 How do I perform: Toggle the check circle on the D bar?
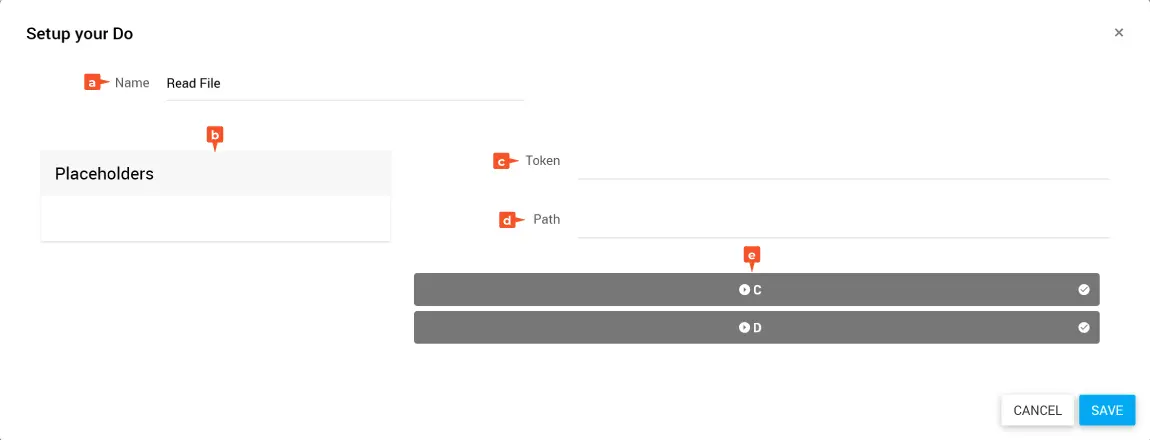(1084, 327)
